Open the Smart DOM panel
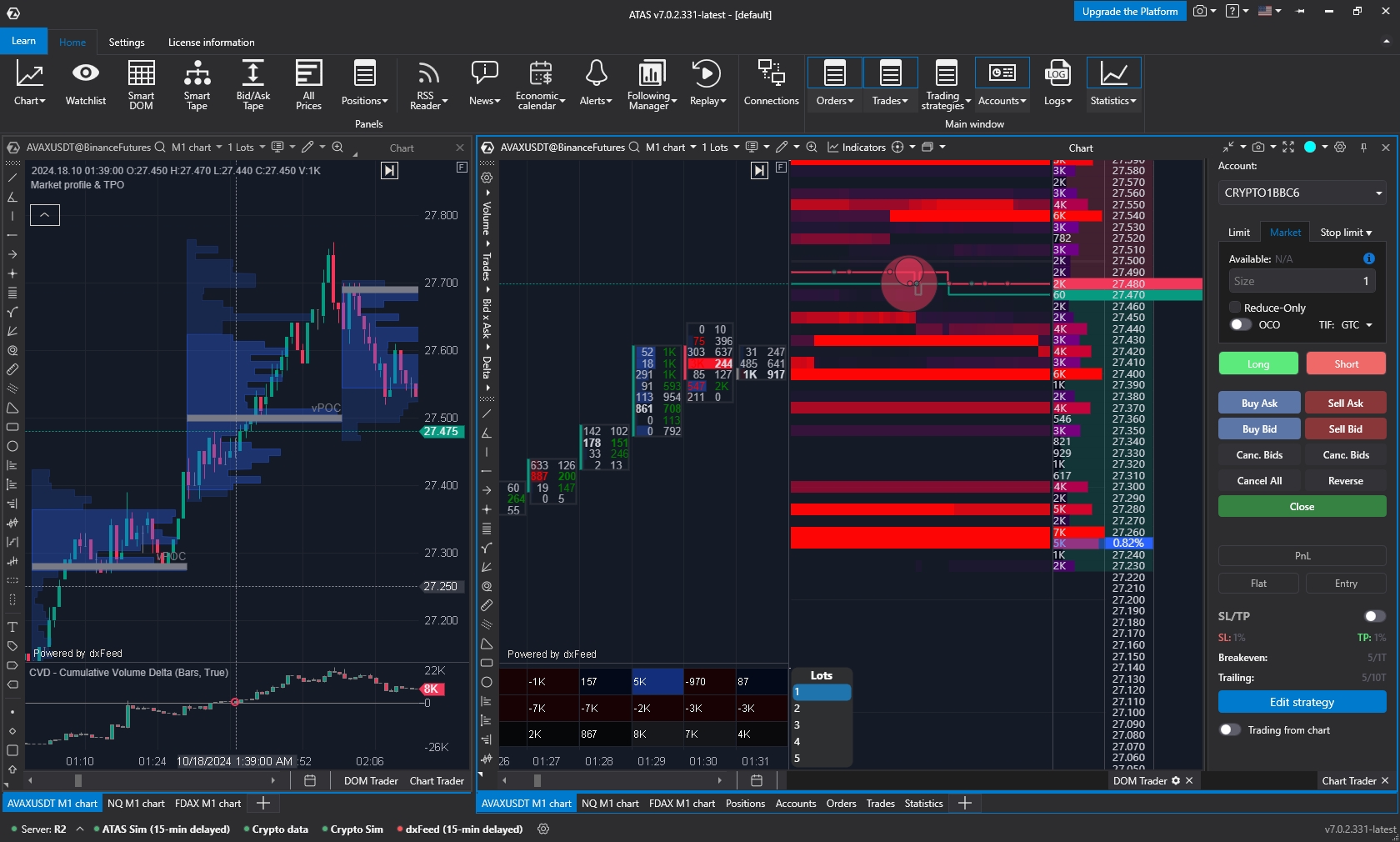Image resolution: width=1400 pixels, height=842 pixels. 141,83
